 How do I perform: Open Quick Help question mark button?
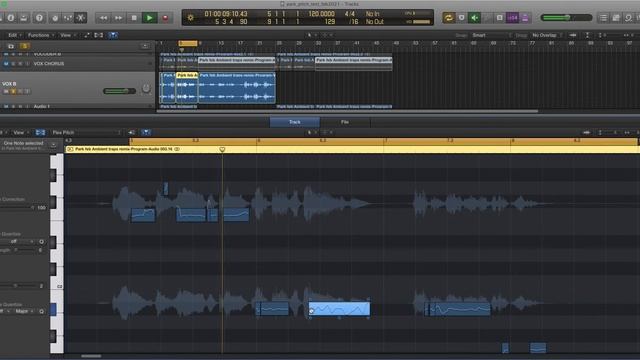pyautogui.click(x=39, y=18)
